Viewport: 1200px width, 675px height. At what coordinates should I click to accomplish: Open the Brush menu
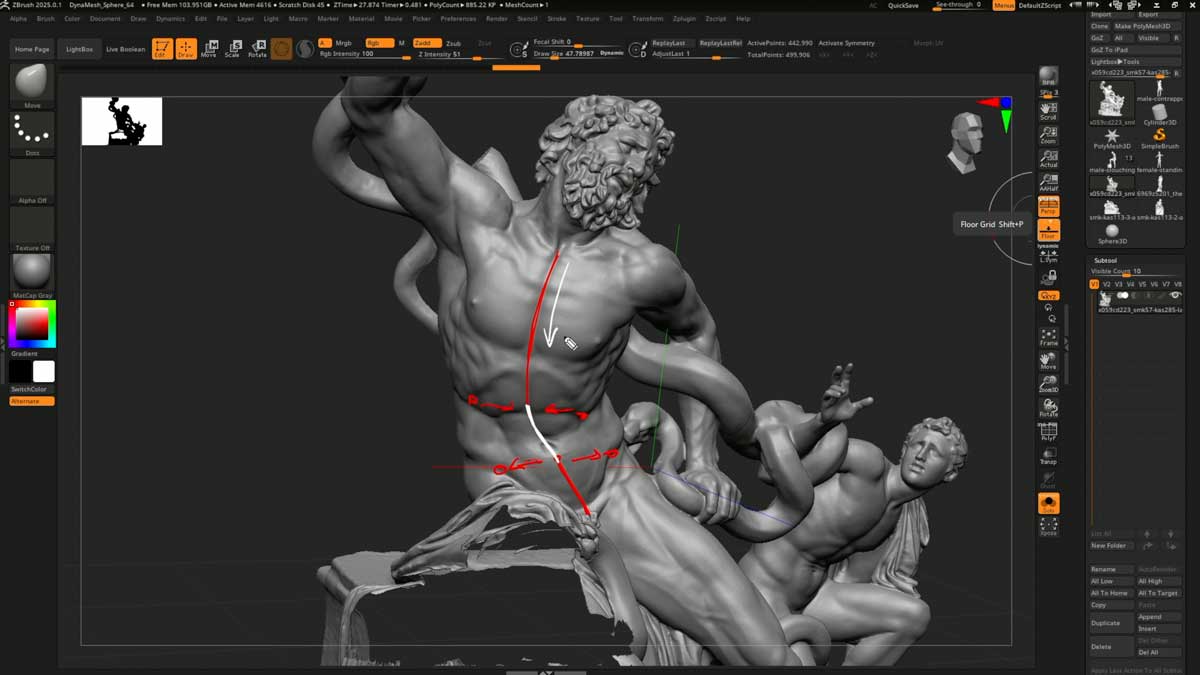click(45, 18)
